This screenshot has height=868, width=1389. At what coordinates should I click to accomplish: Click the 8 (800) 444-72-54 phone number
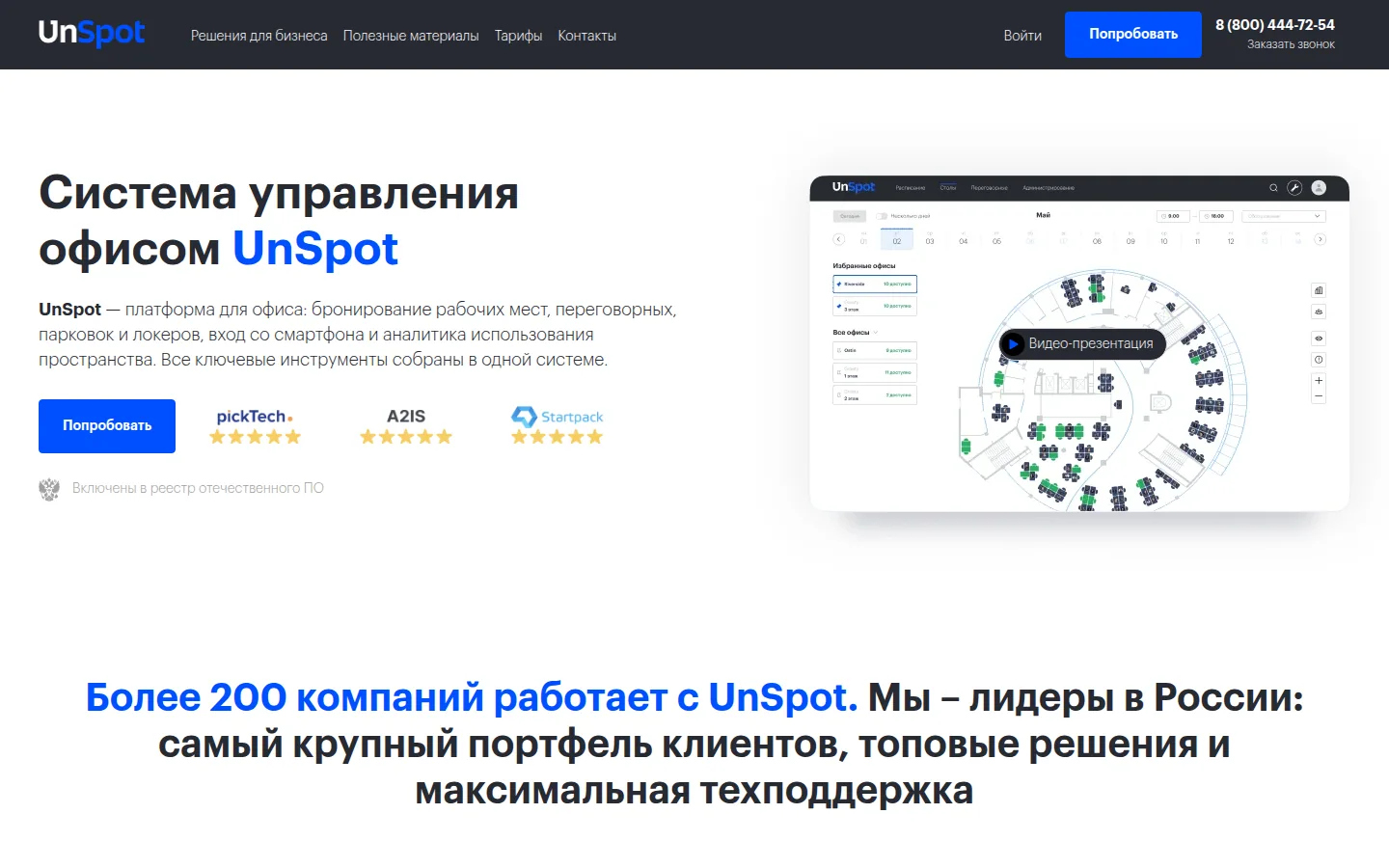[1275, 25]
